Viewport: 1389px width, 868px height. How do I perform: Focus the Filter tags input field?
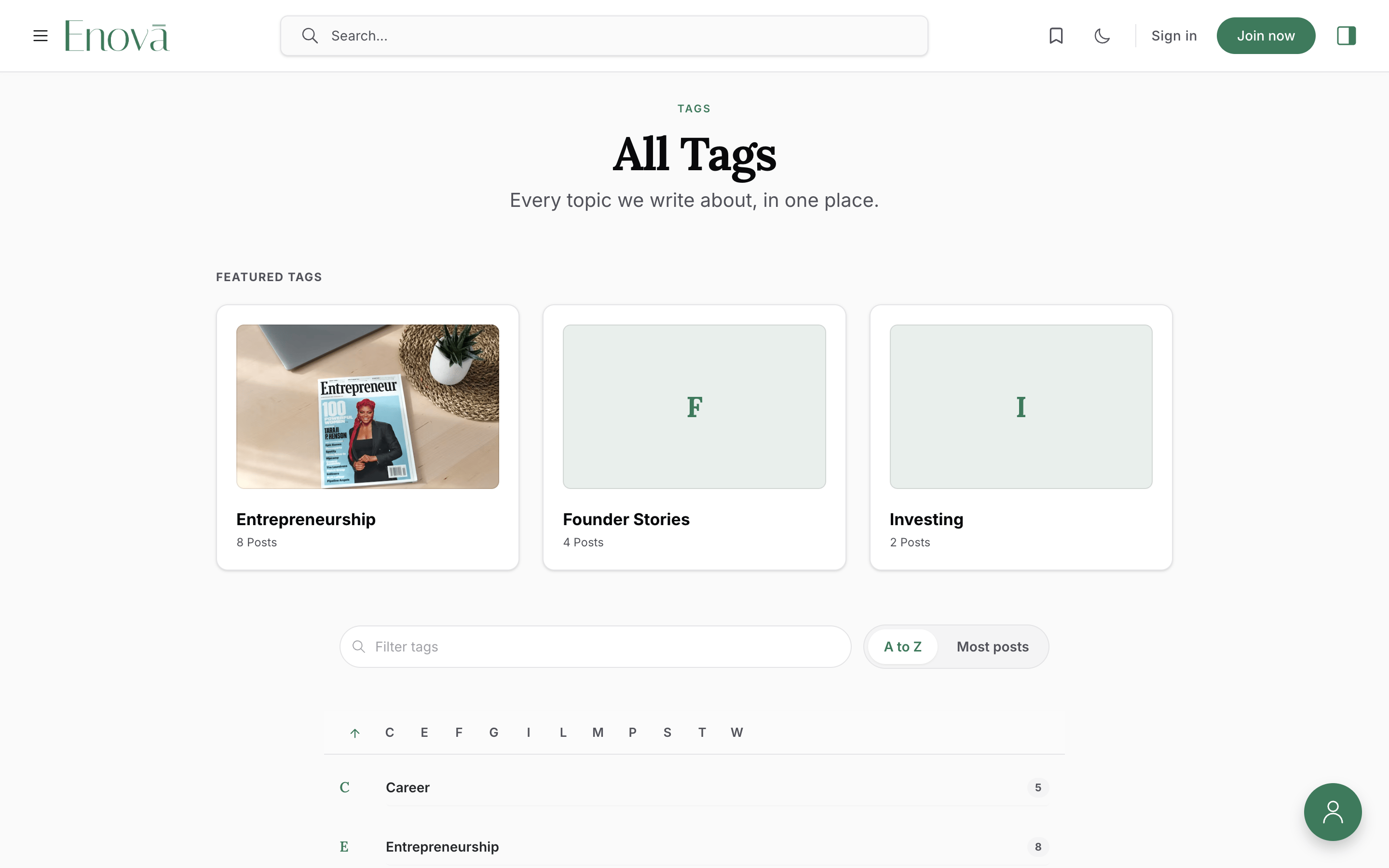[595, 646]
